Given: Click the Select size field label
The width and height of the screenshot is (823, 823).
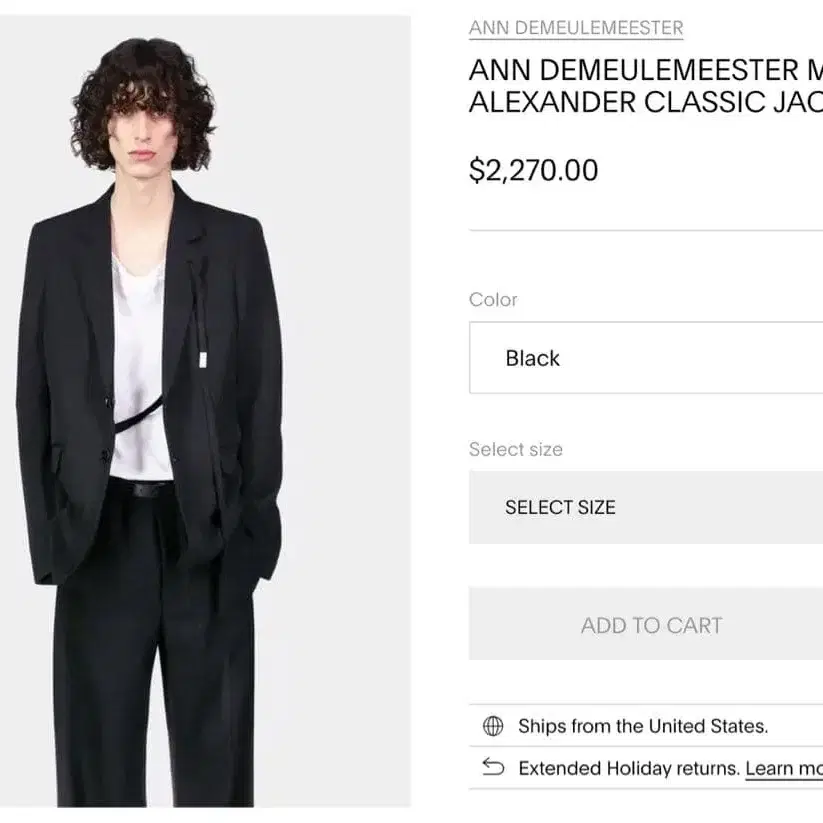Looking at the screenshot, I should (516, 449).
